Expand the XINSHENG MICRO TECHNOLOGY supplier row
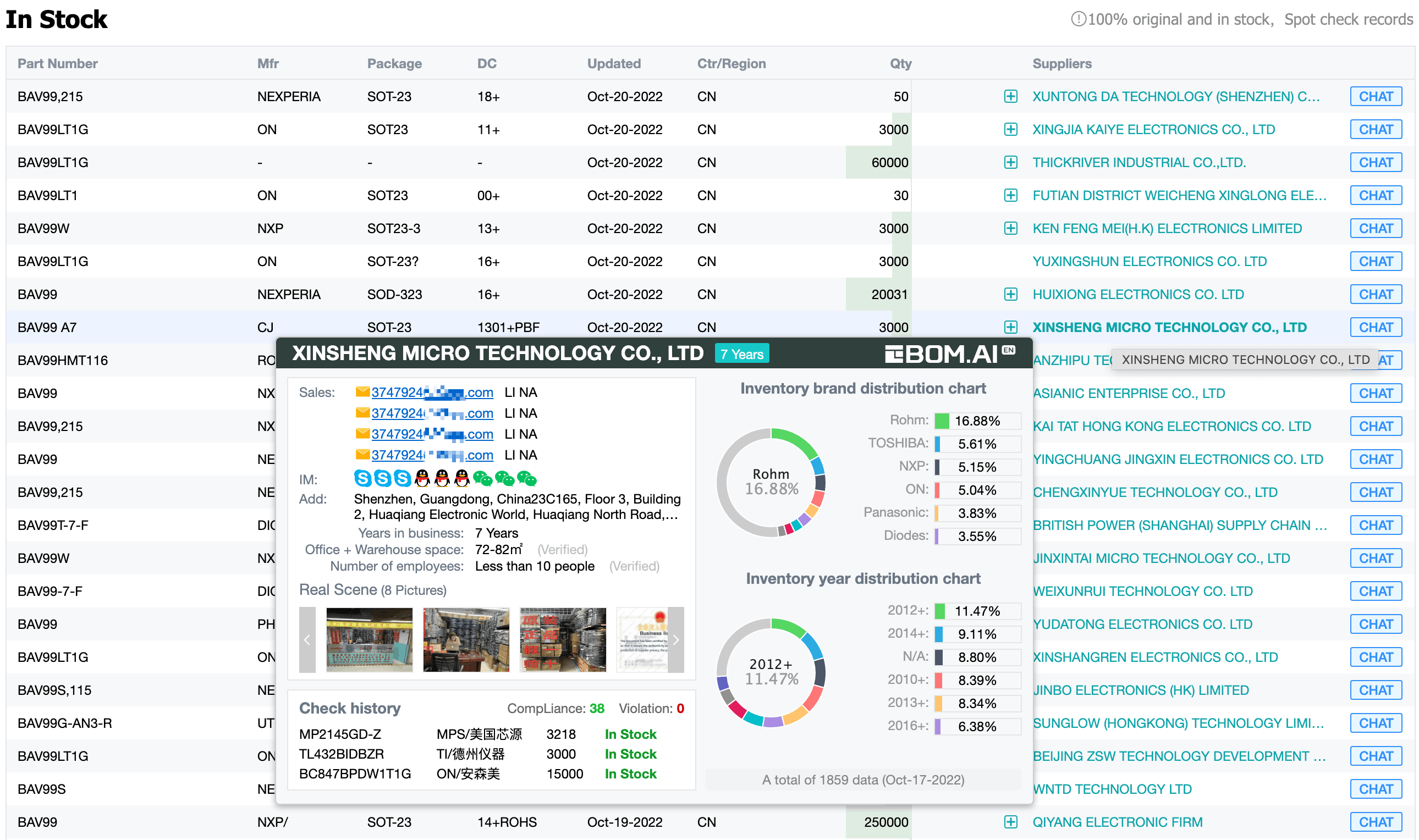The height and width of the screenshot is (840, 1419). click(1011, 327)
